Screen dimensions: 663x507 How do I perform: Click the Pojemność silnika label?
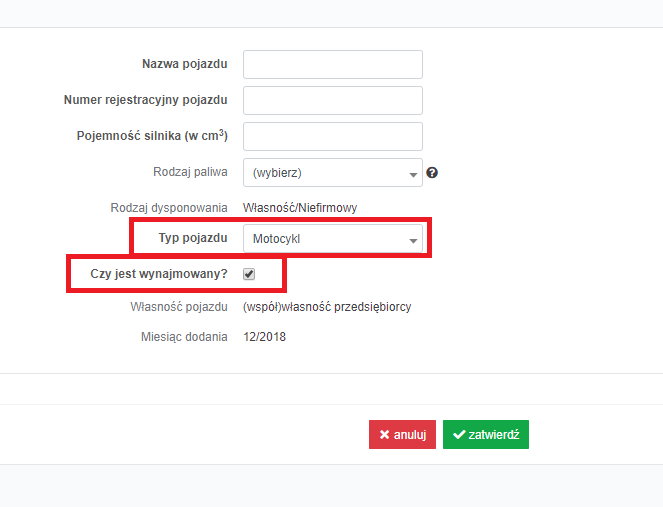click(152, 135)
